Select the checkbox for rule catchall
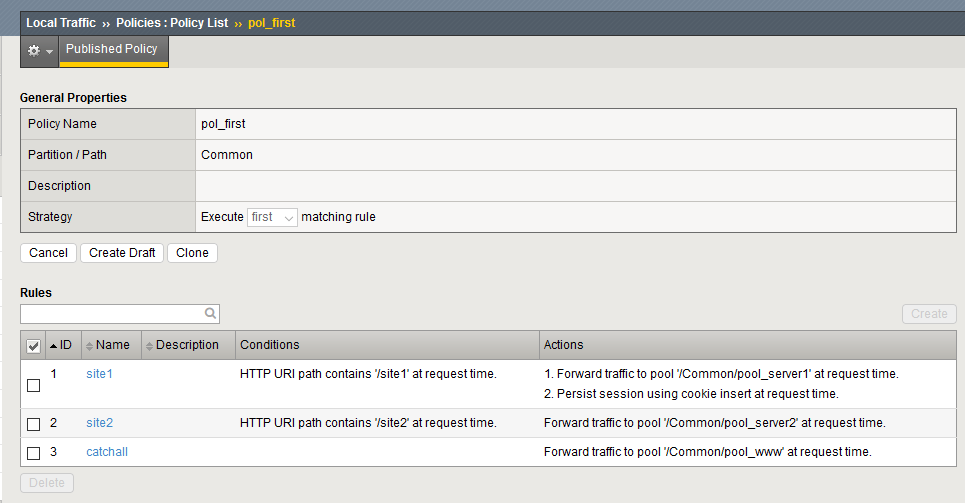This screenshot has height=503, width=965. [x=33, y=453]
